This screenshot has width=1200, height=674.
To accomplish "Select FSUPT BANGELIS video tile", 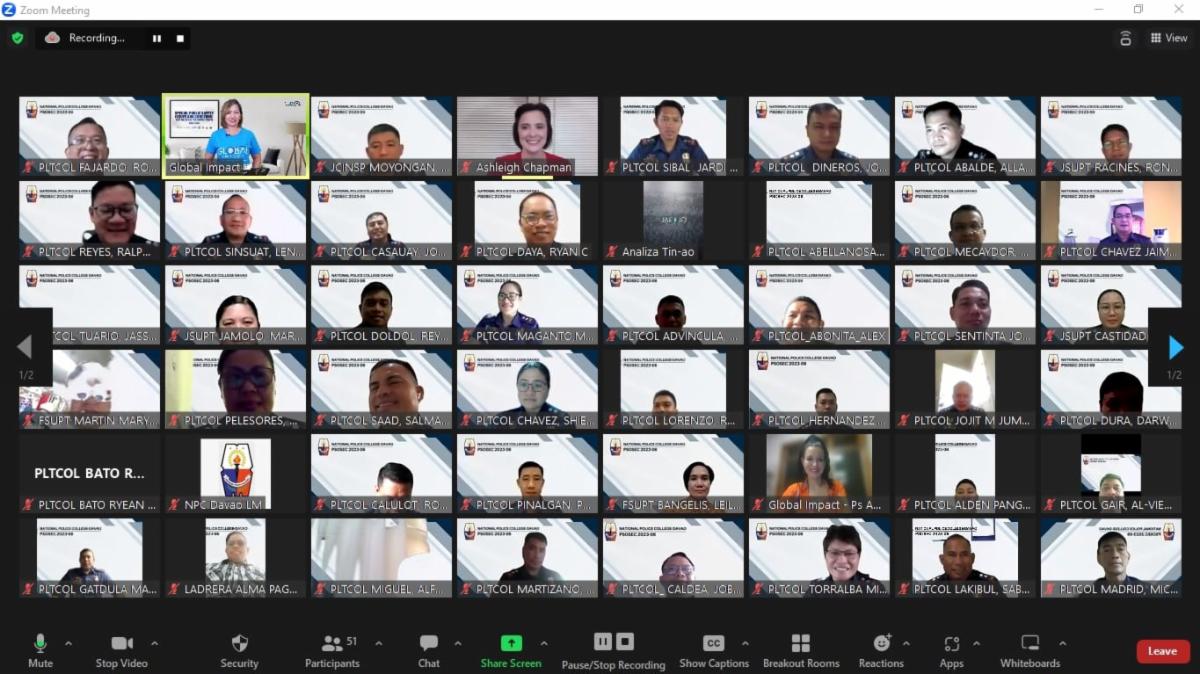I will (x=673, y=473).
